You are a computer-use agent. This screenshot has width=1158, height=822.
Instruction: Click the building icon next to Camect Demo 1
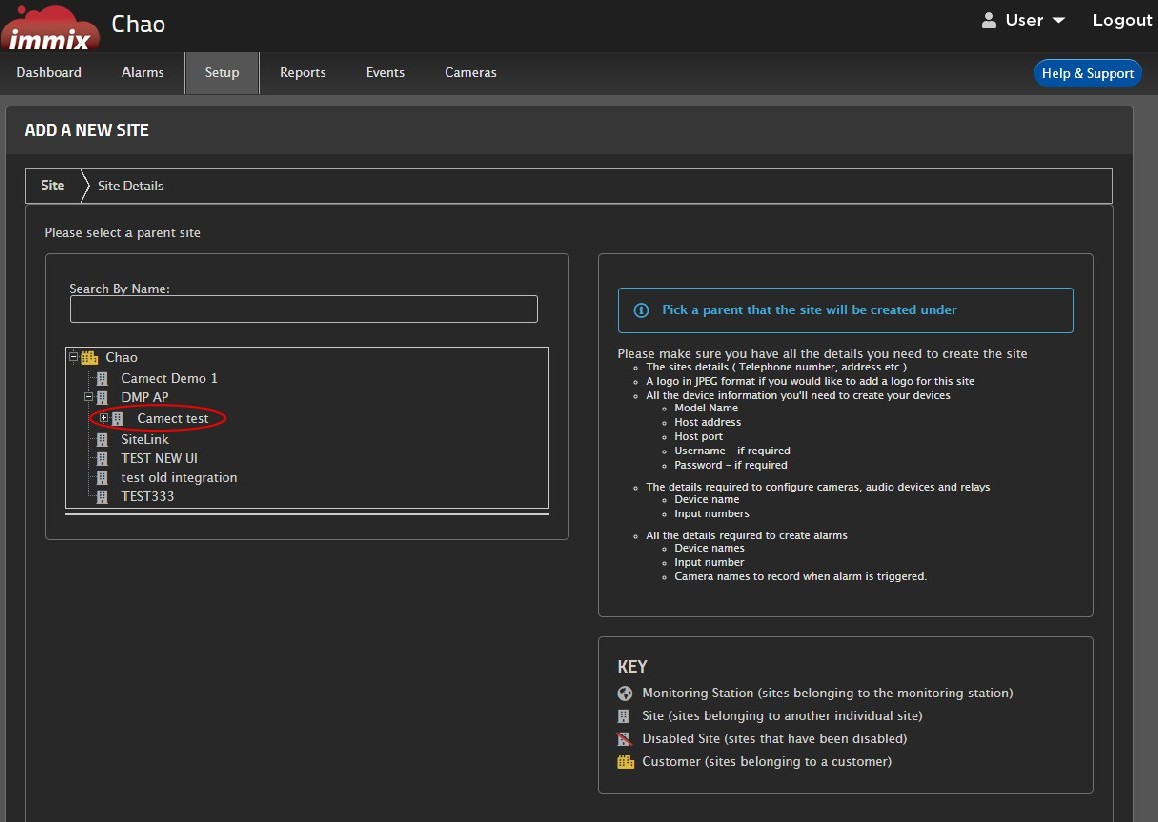102,379
